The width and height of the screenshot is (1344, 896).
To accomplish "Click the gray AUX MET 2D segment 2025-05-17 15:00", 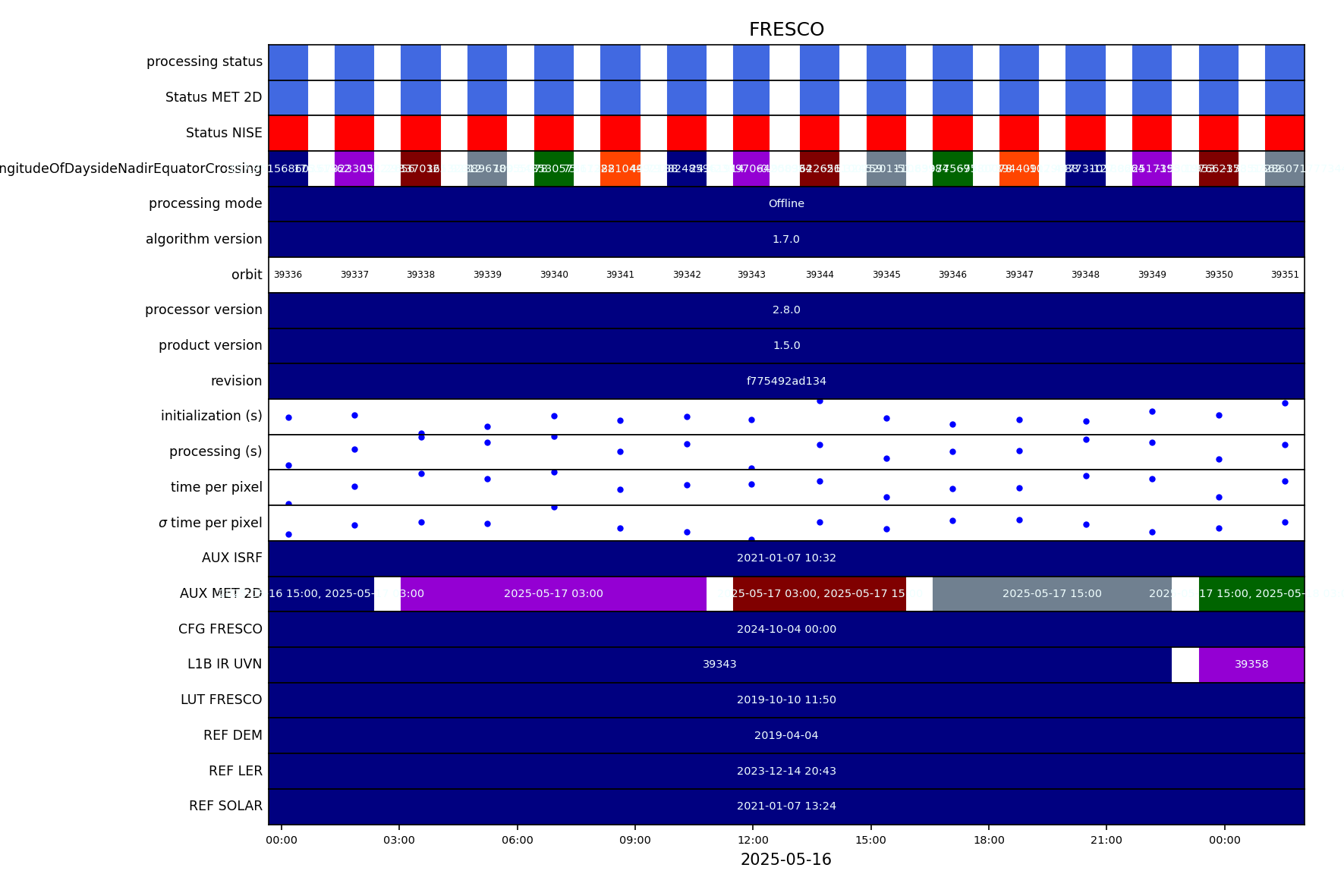I will 1052,593.
